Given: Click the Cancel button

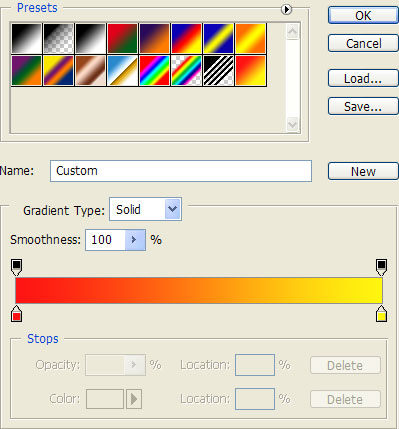Looking at the screenshot, I should [363, 43].
